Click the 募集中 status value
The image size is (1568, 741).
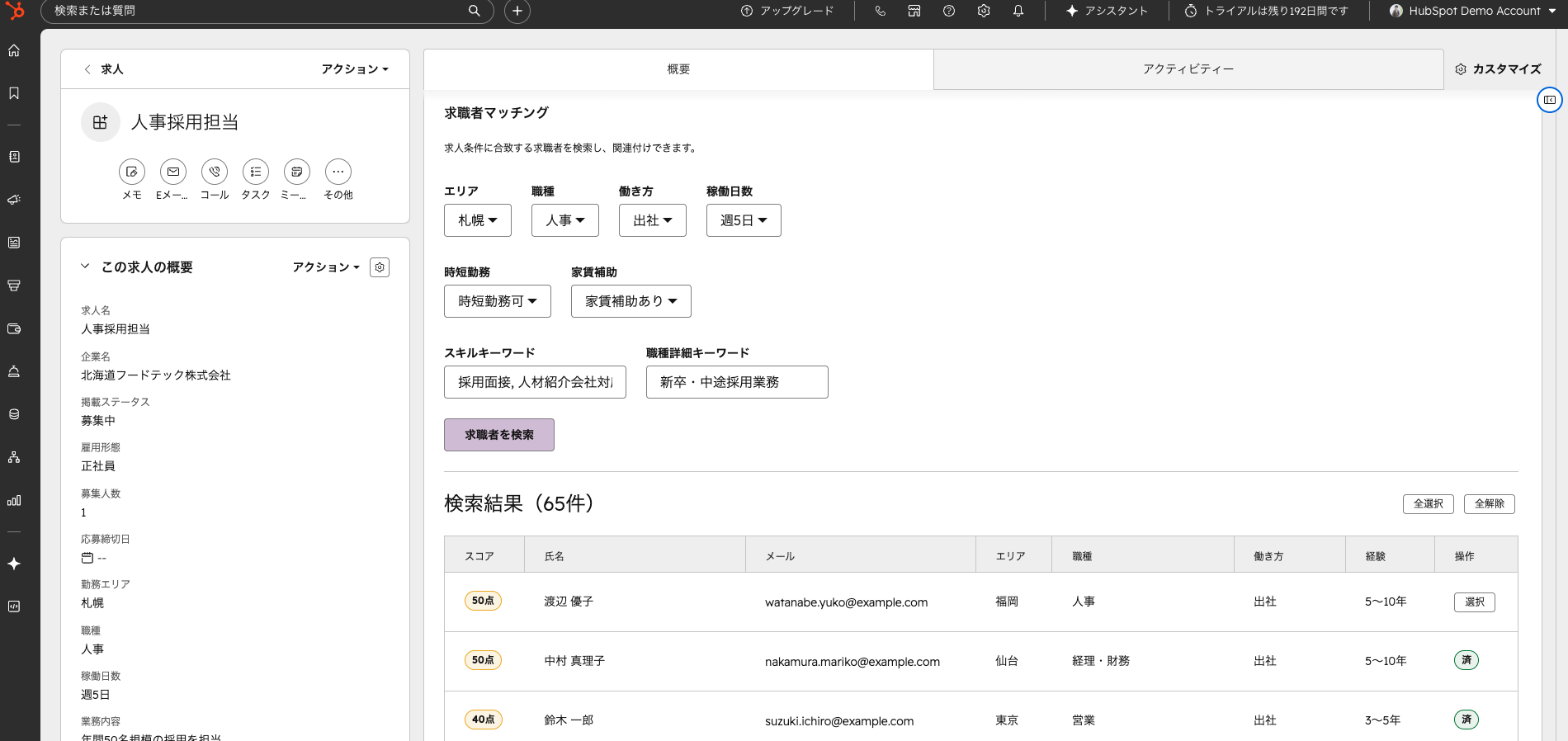point(98,421)
